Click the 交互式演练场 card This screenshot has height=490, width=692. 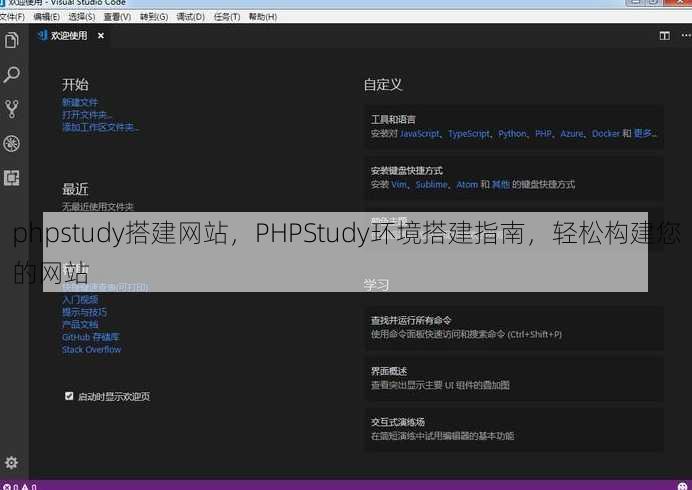coord(513,430)
